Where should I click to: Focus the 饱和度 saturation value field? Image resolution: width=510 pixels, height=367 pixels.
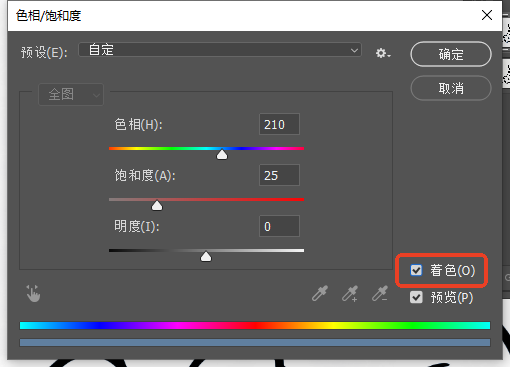point(279,175)
